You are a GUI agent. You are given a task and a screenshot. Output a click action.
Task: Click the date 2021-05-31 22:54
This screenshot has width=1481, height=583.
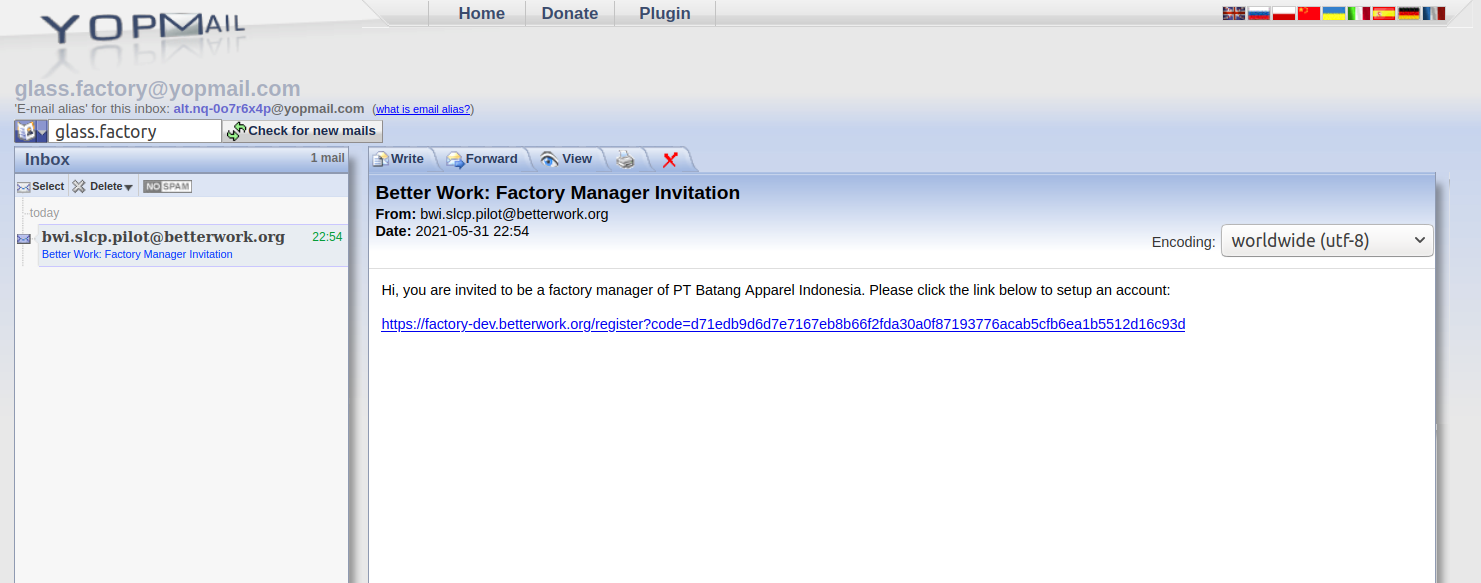[472, 231]
